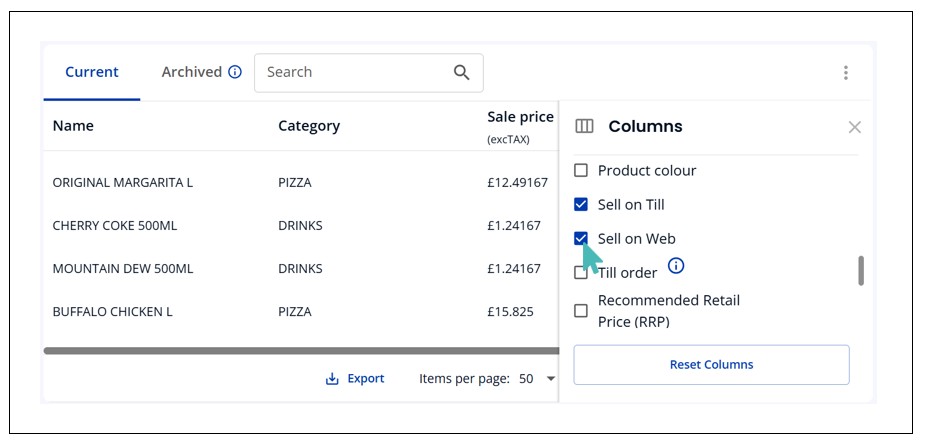Sort by the Name column header
925x448 pixels.
73,126
